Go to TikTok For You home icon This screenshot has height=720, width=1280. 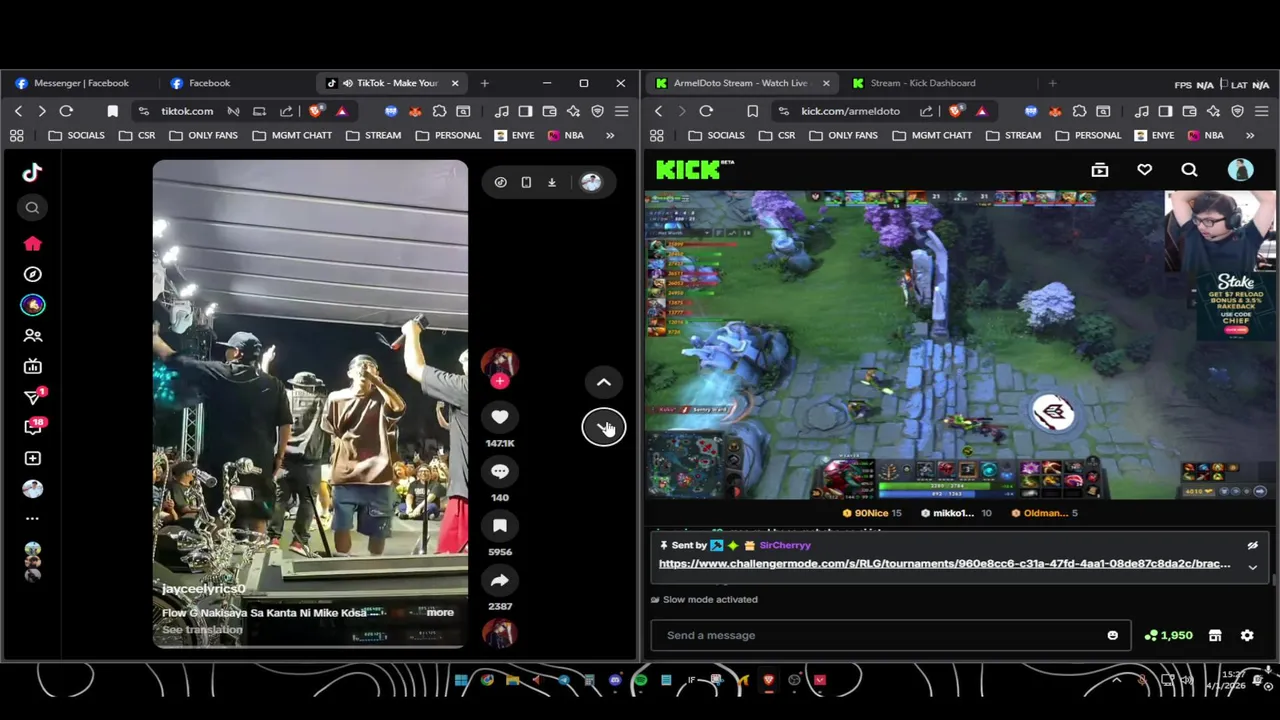click(32, 244)
